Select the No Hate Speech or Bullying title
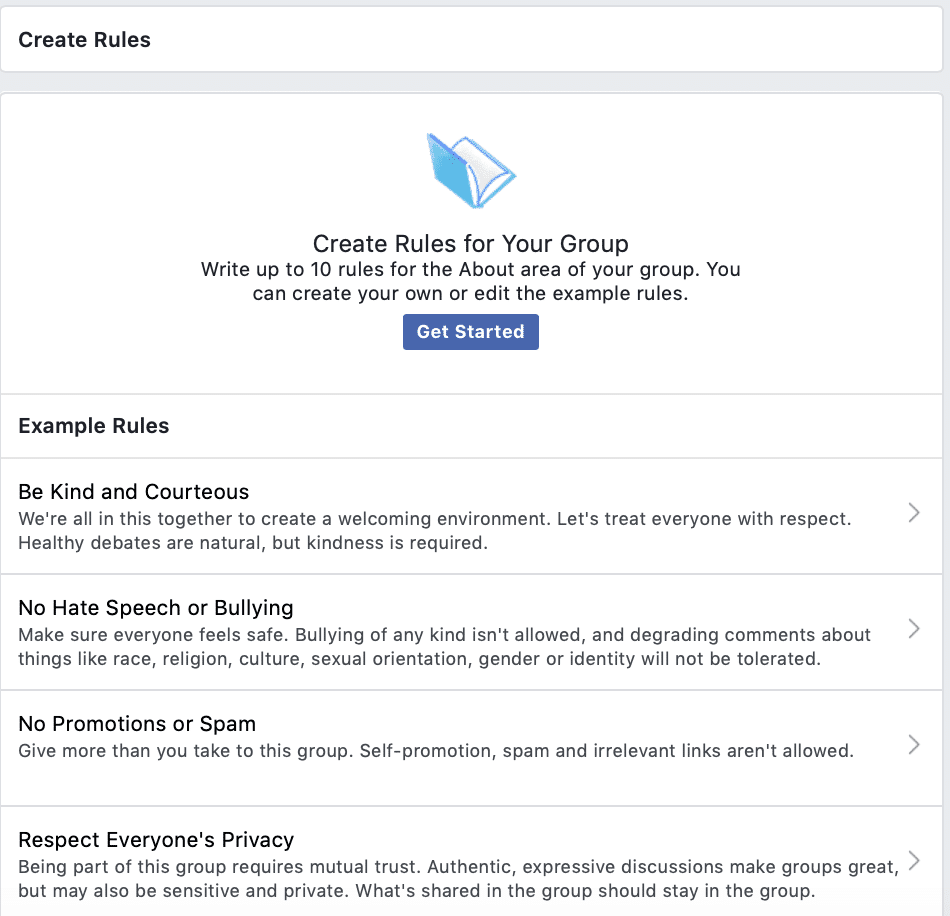 point(156,608)
